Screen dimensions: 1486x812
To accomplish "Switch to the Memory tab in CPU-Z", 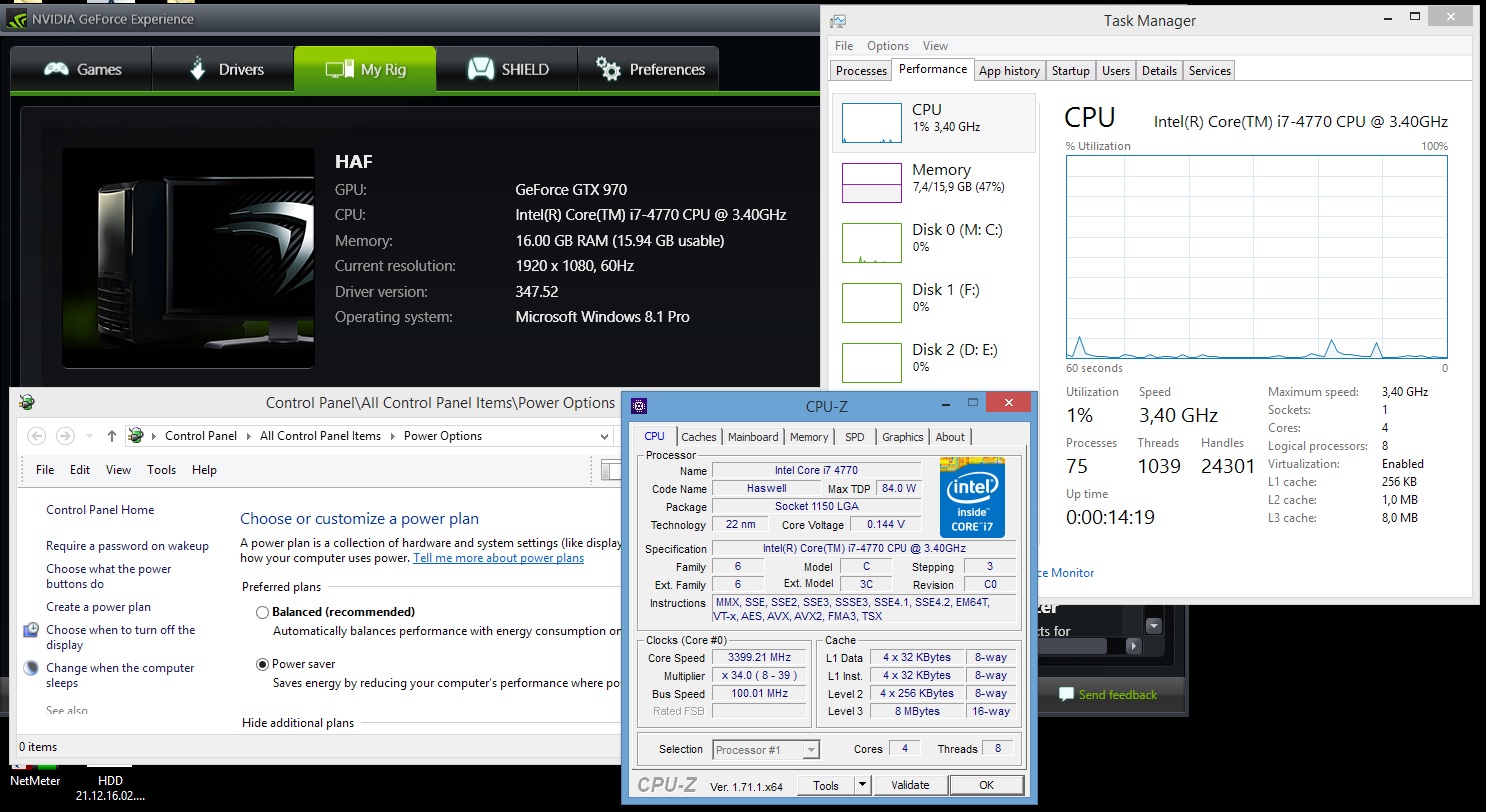I will pos(809,437).
